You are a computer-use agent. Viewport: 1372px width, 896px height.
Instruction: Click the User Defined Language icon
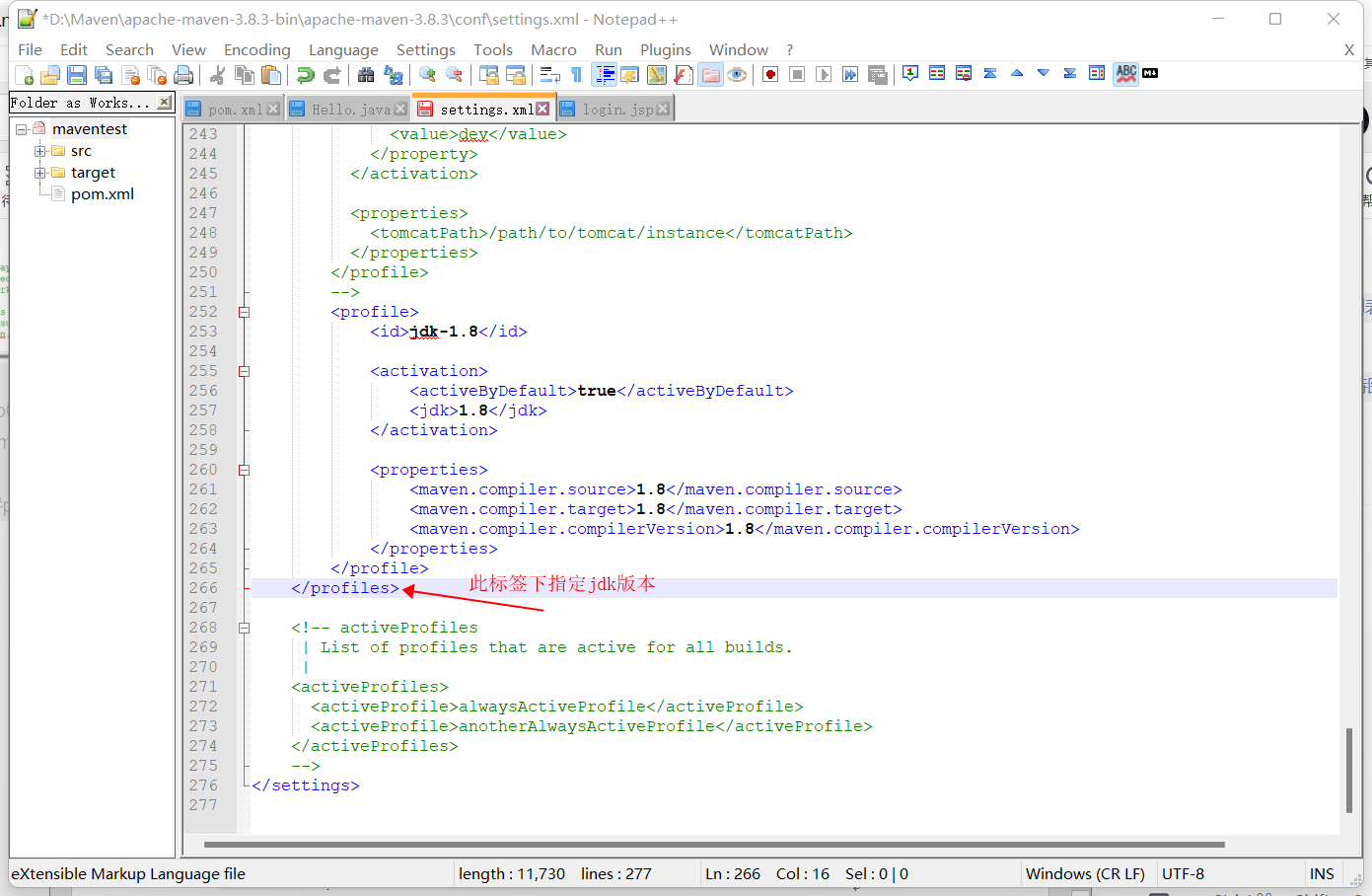(629, 75)
